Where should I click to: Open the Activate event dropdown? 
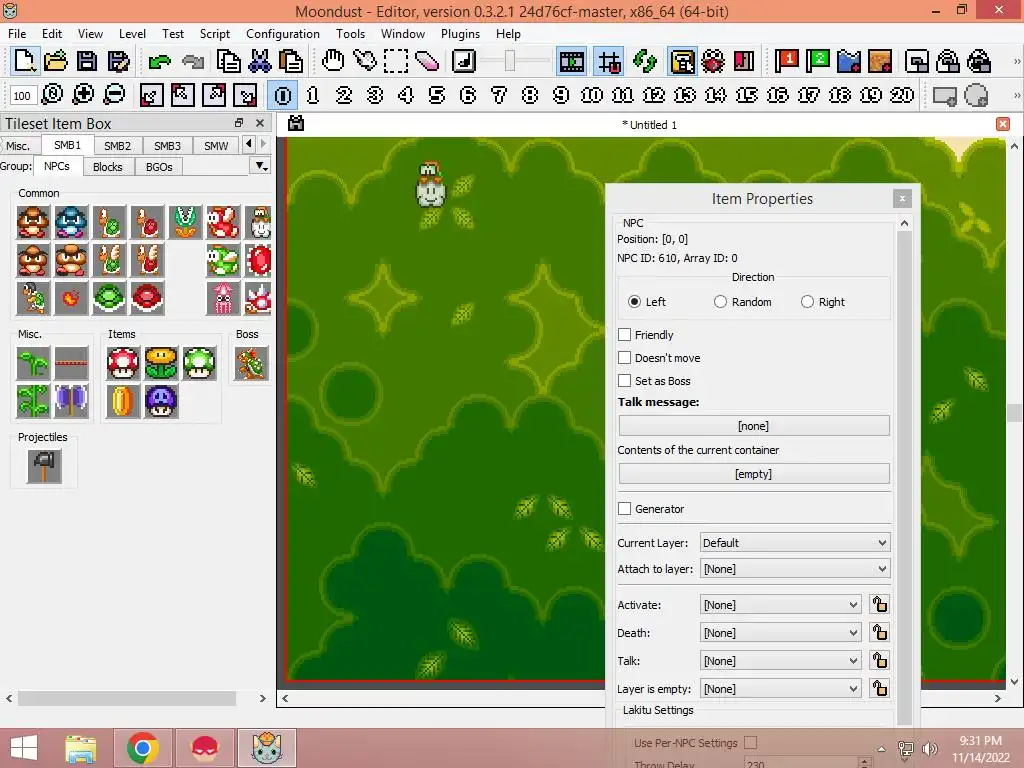tap(780, 605)
